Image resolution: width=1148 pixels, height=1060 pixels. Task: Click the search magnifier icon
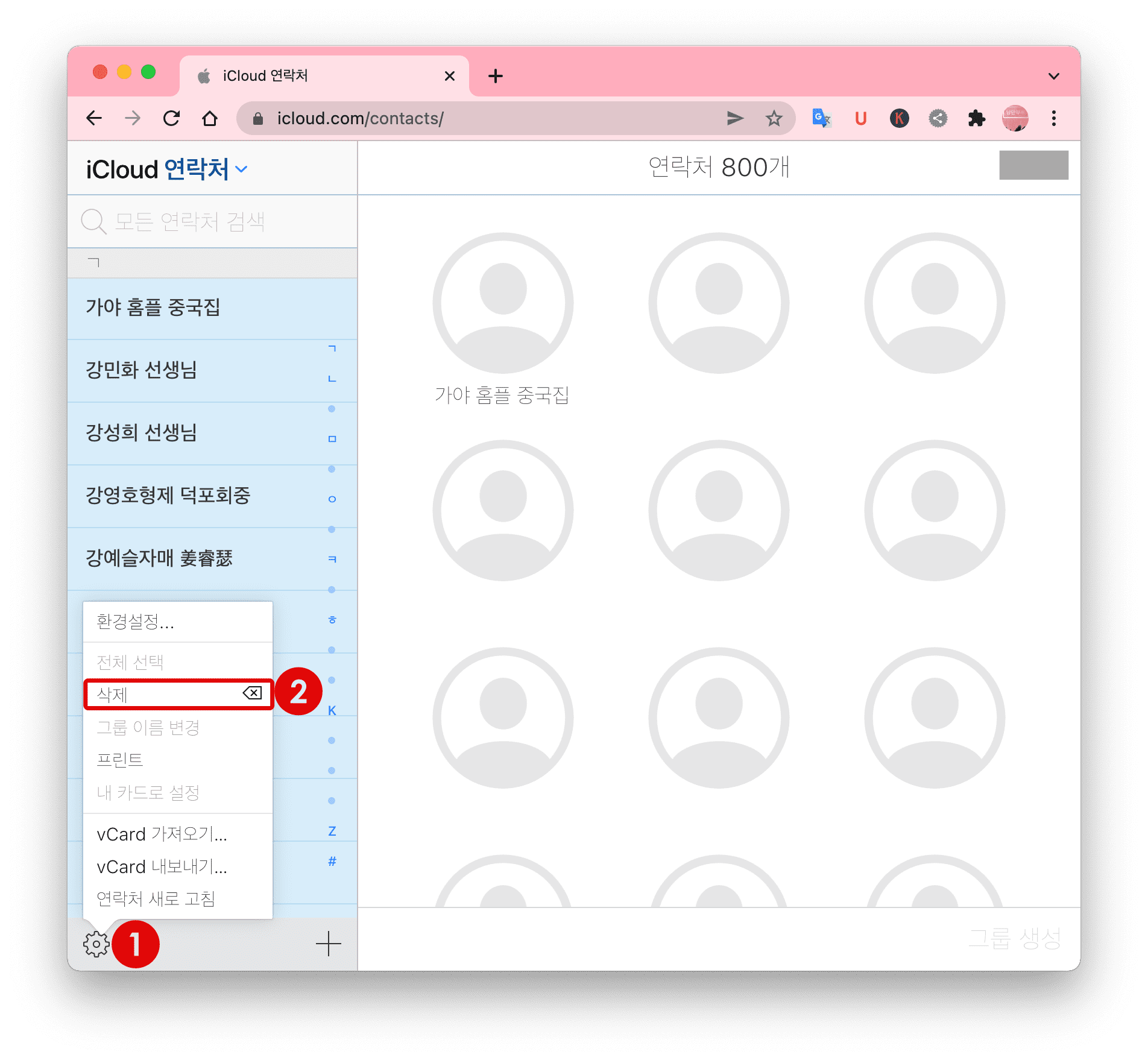point(94,221)
